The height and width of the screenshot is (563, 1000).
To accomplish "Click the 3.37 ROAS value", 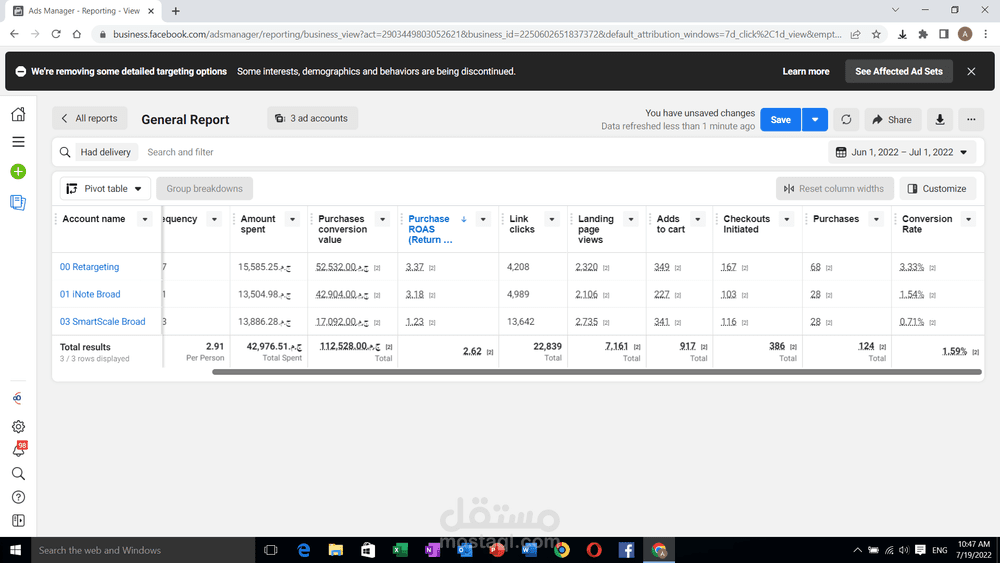I will pyautogui.click(x=415, y=267).
